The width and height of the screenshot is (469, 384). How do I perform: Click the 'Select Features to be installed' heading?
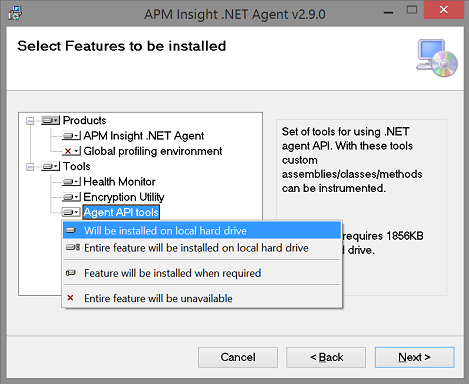[122, 46]
